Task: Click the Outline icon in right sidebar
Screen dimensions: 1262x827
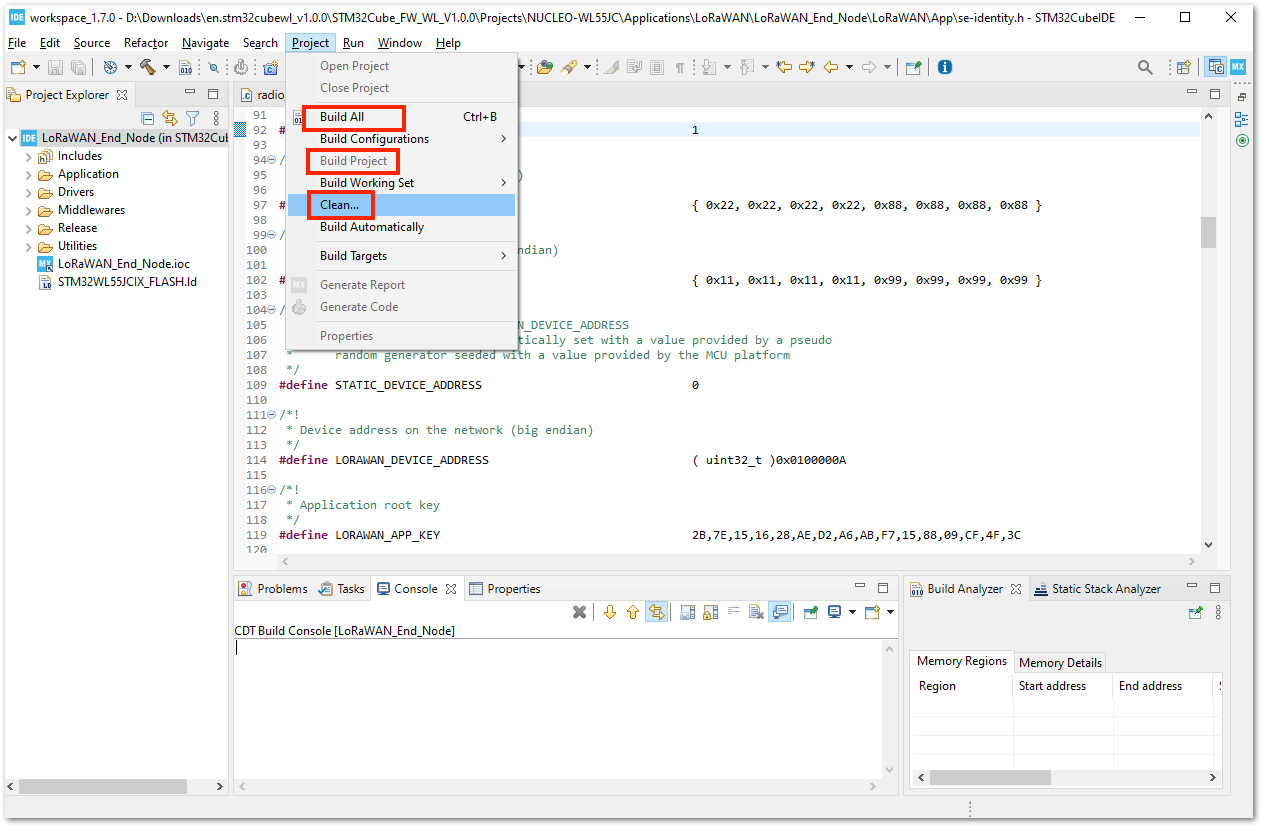Action: (x=1242, y=118)
